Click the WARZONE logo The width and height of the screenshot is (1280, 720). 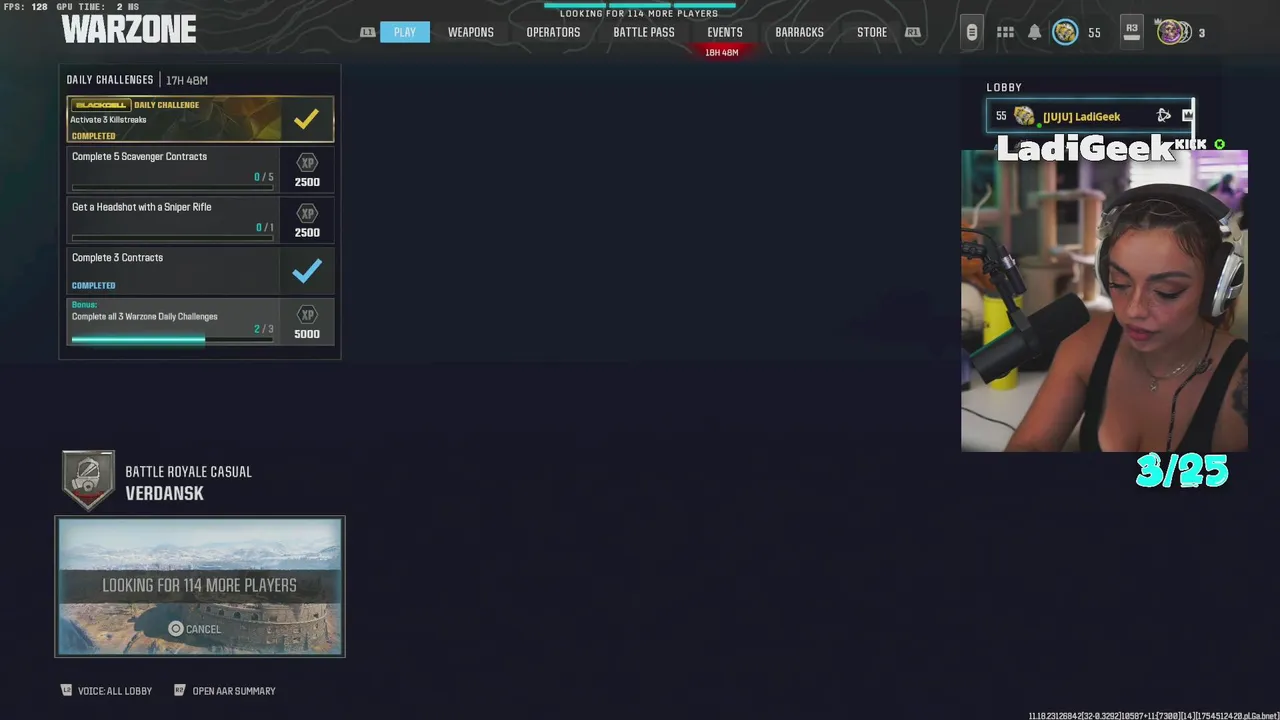coord(128,29)
